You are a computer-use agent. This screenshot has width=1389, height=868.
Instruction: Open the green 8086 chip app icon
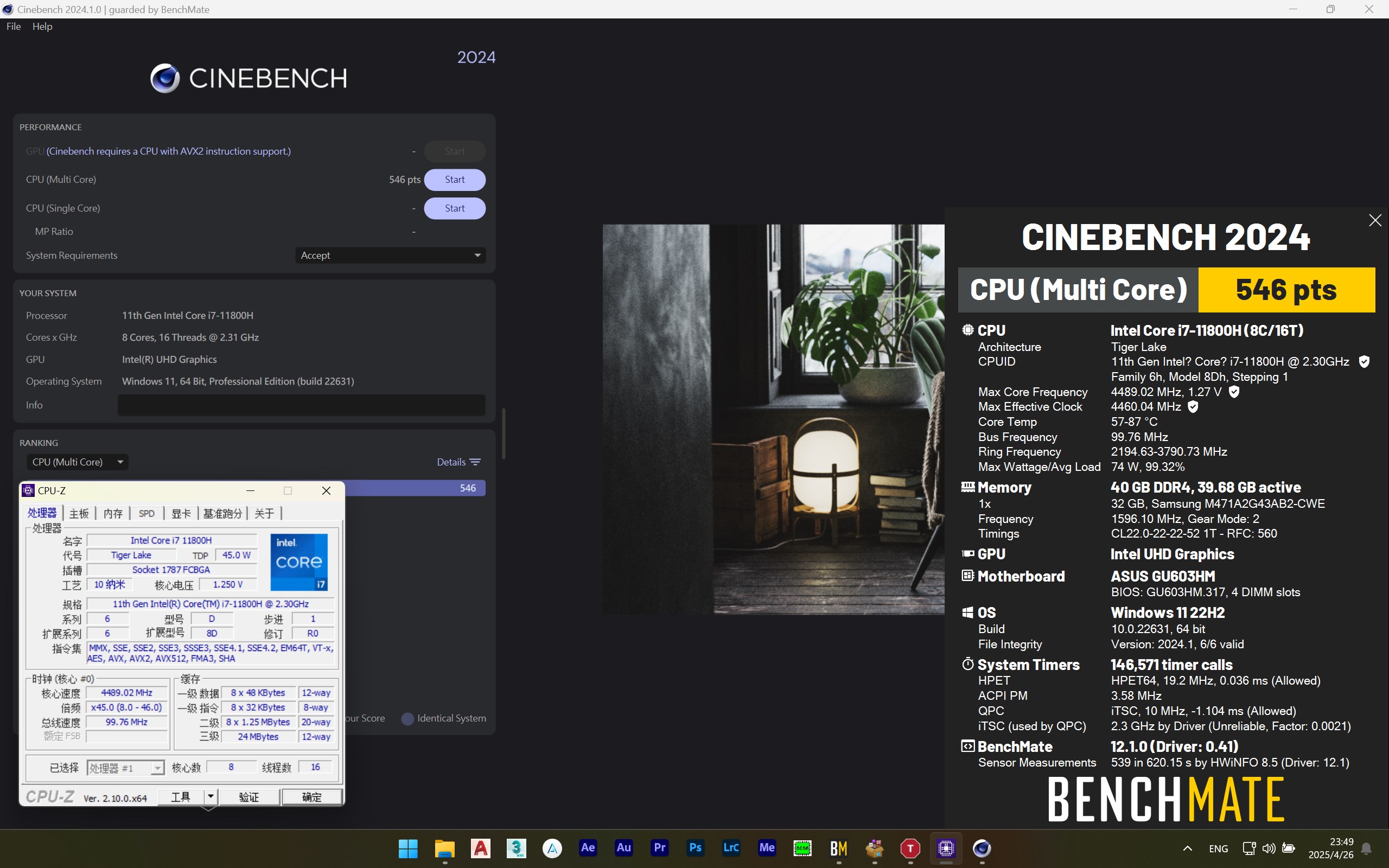click(802, 848)
